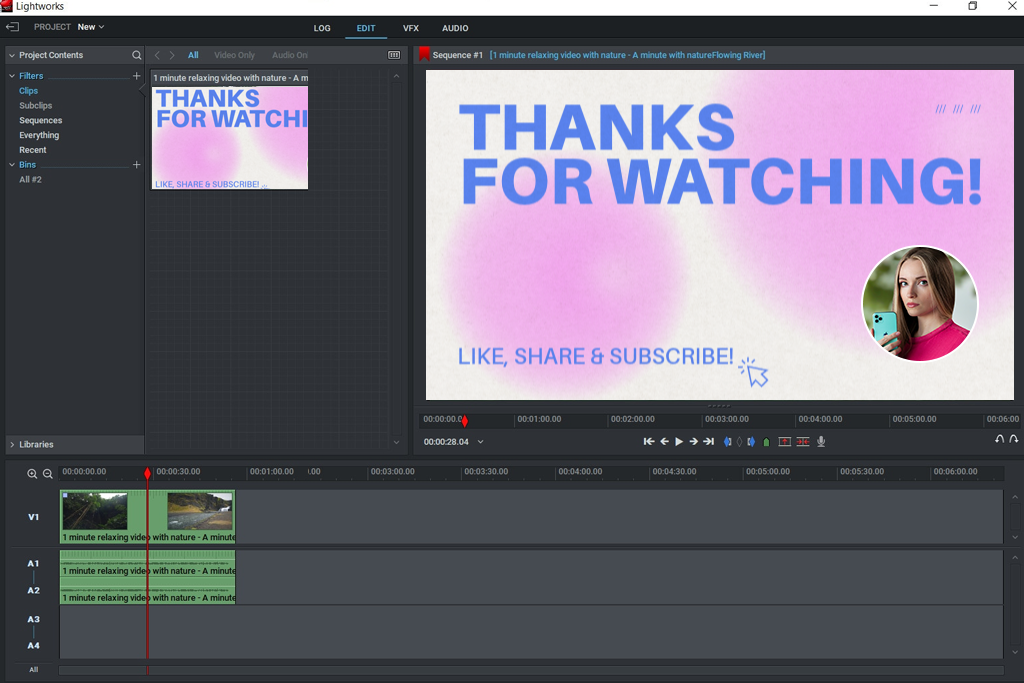
Task: Switch to the VFX tab
Action: (x=411, y=28)
